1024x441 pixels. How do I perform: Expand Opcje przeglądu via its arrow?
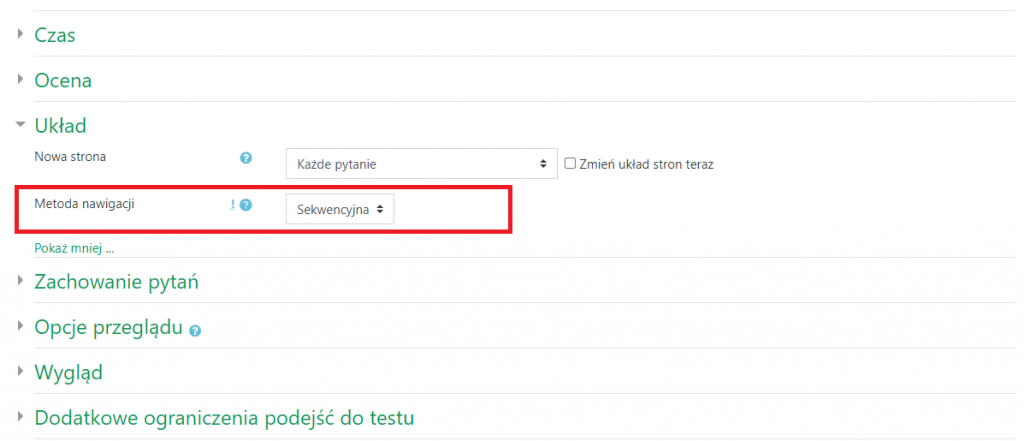tap(21, 325)
